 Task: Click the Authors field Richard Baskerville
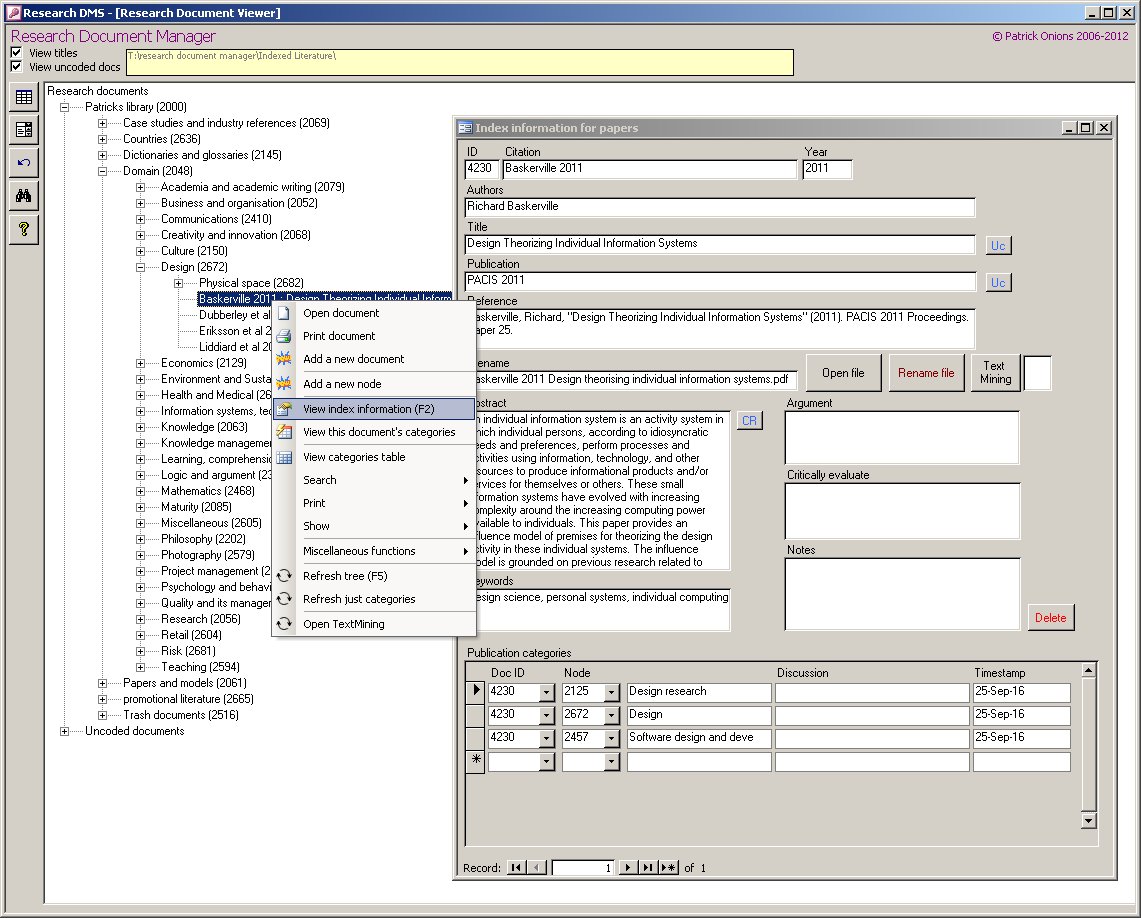click(720, 207)
